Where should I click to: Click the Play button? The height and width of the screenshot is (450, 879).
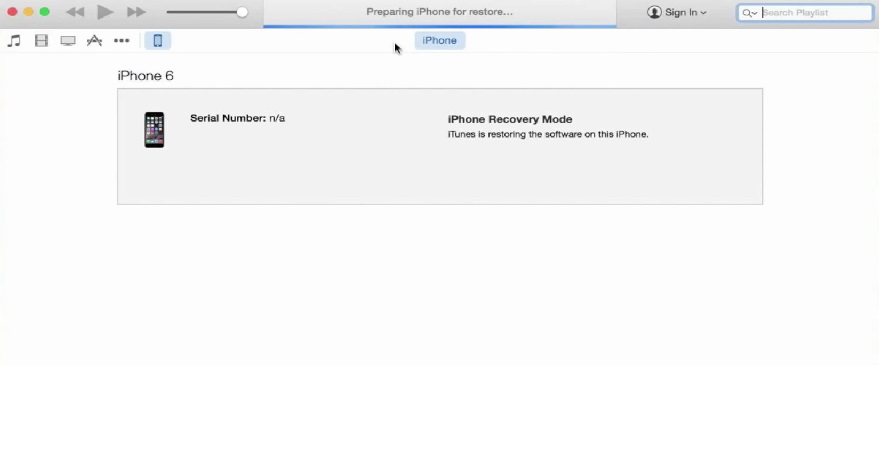tap(105, 12)
